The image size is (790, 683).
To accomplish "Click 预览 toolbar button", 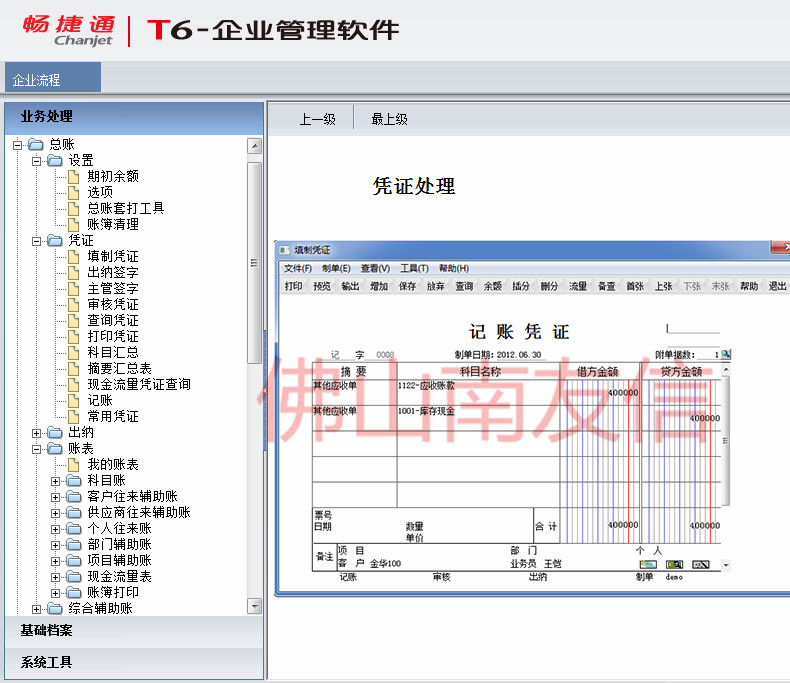I will (322, 286).
